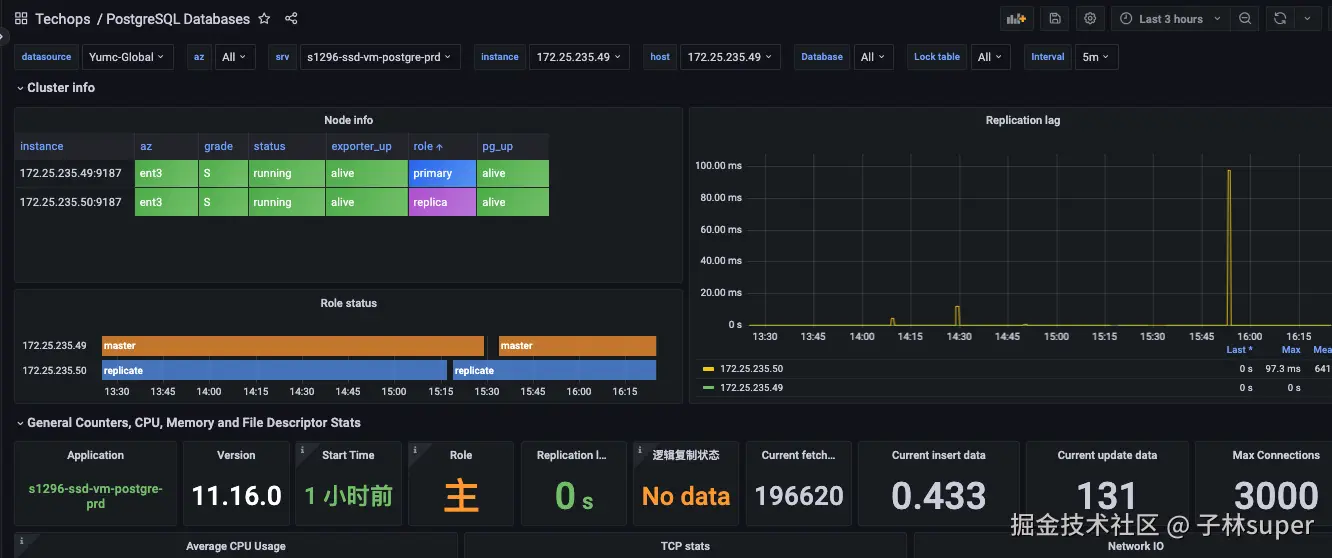Star this PostgreSQL Databases dashboard
The height and width of the screenshot is (558, 1332).
coord(264,18)
